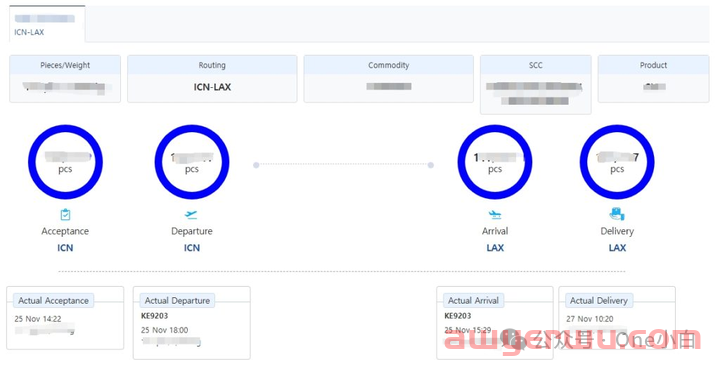Click the ICN-LAX routing value

(212, 87)
